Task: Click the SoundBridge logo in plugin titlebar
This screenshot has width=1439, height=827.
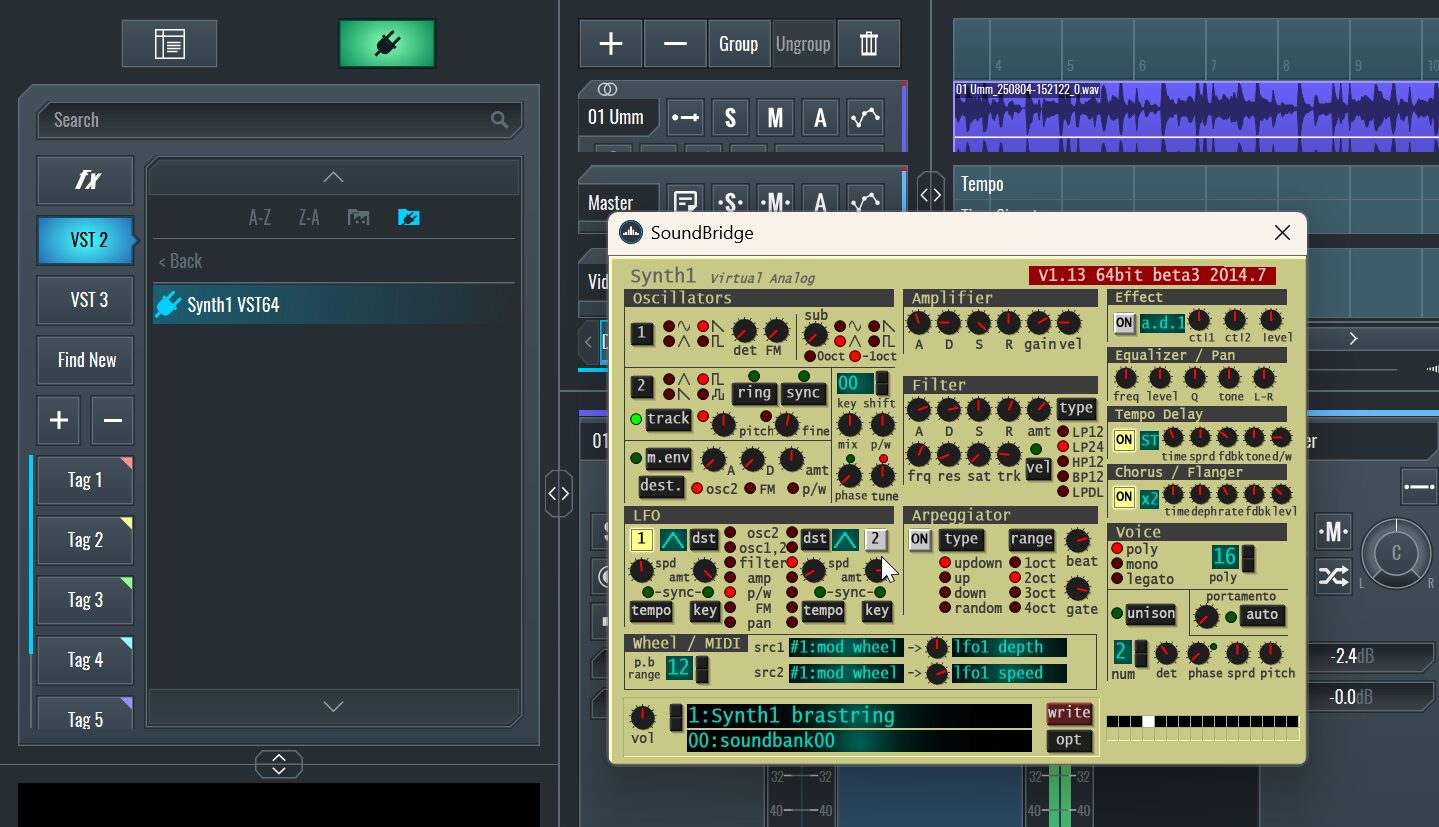Action: 631,233
